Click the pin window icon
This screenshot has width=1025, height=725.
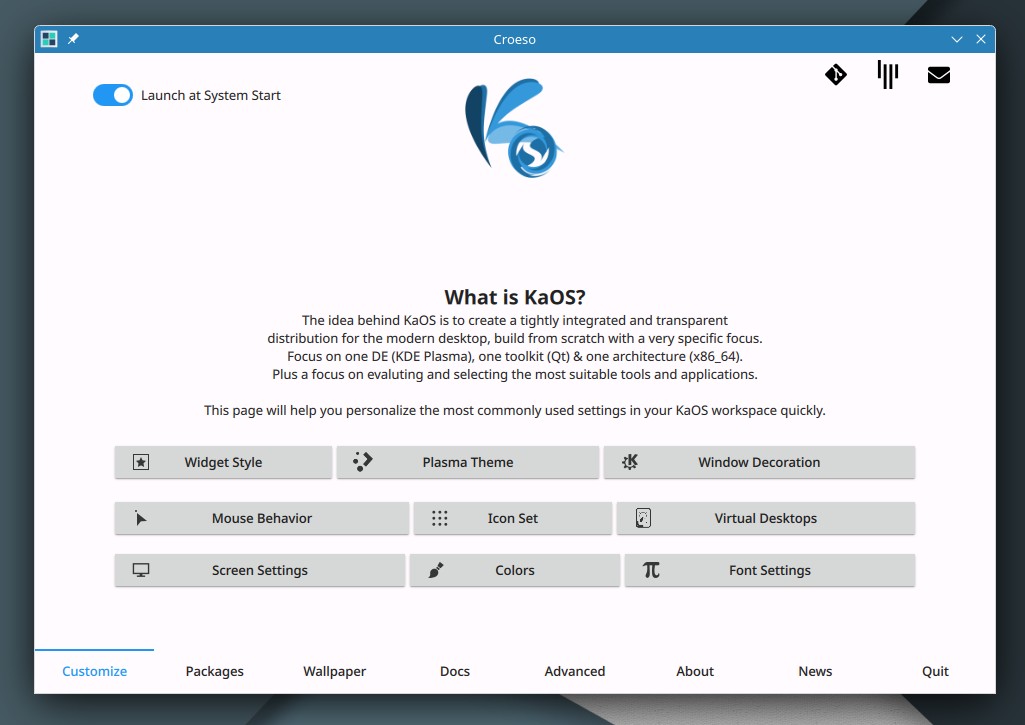[73, 39]
